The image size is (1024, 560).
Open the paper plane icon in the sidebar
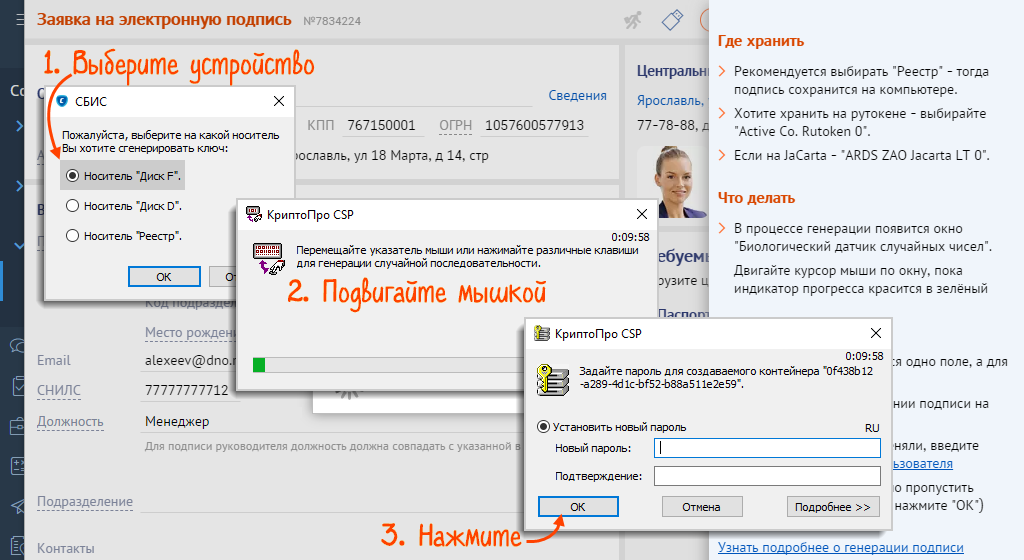click(x=18, y=506)
